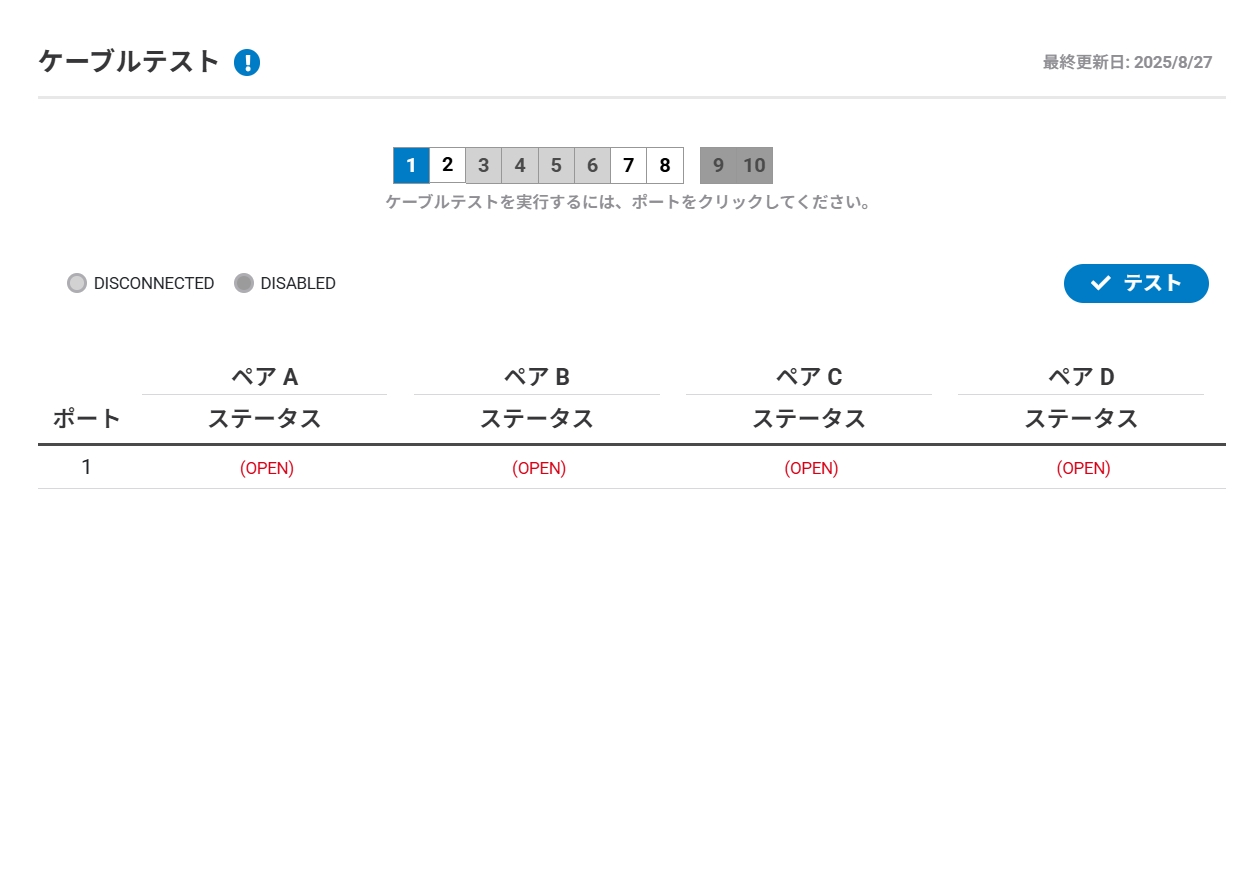Run the cable test with テスト button
This screenshot has height=876, width=1252.
pos(1136,284)
